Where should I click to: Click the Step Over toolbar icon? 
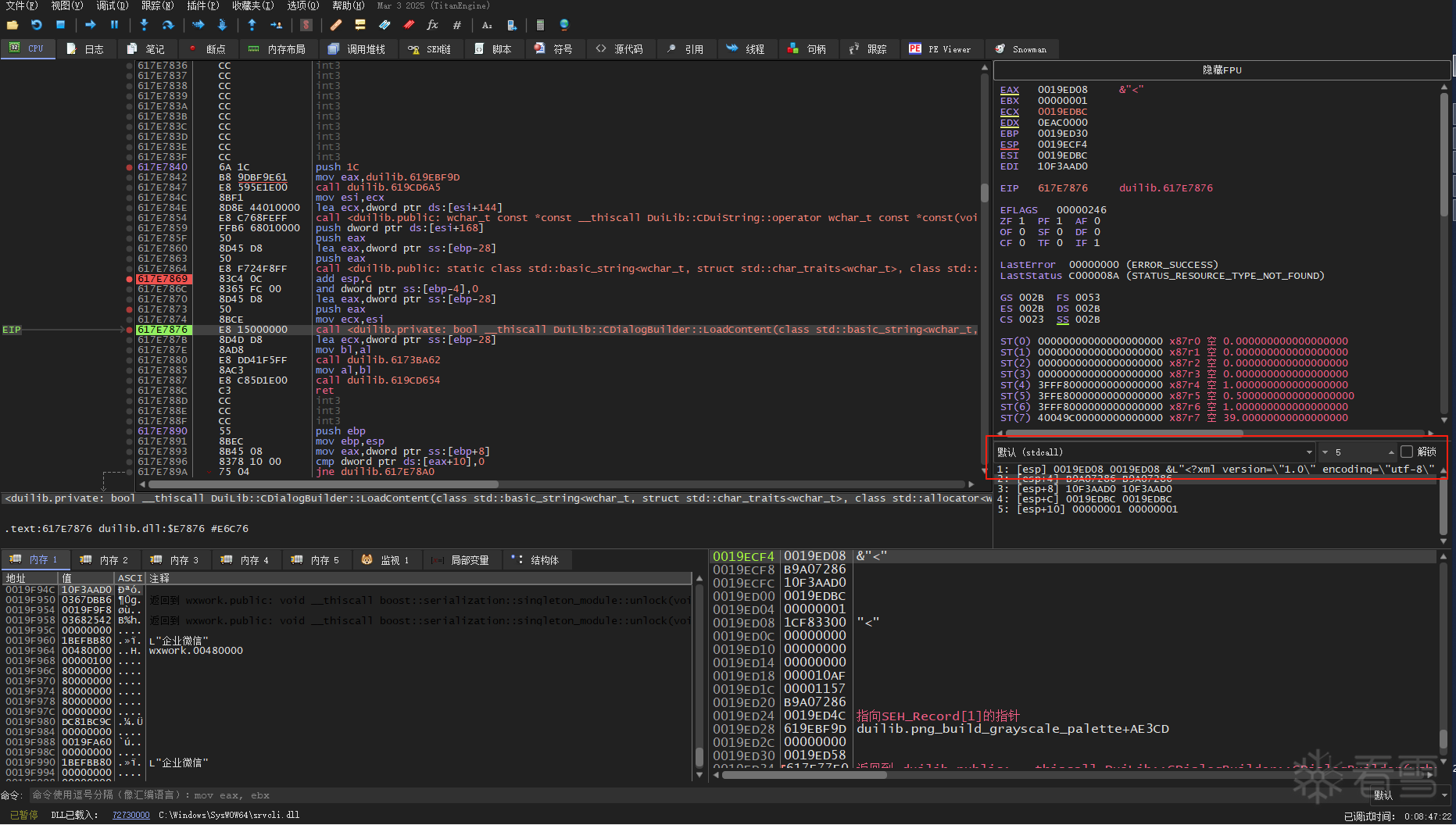click(168, 25)
